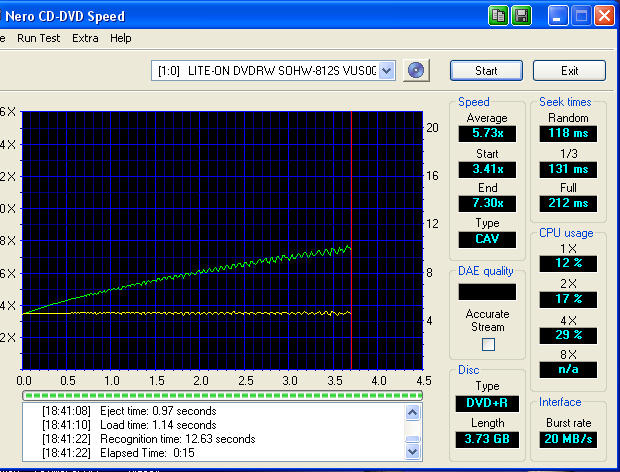Image resolution: width=620 pixels, height=472 pixels.
Task: Click the red position marker on graph
Action: coord(351,240)
